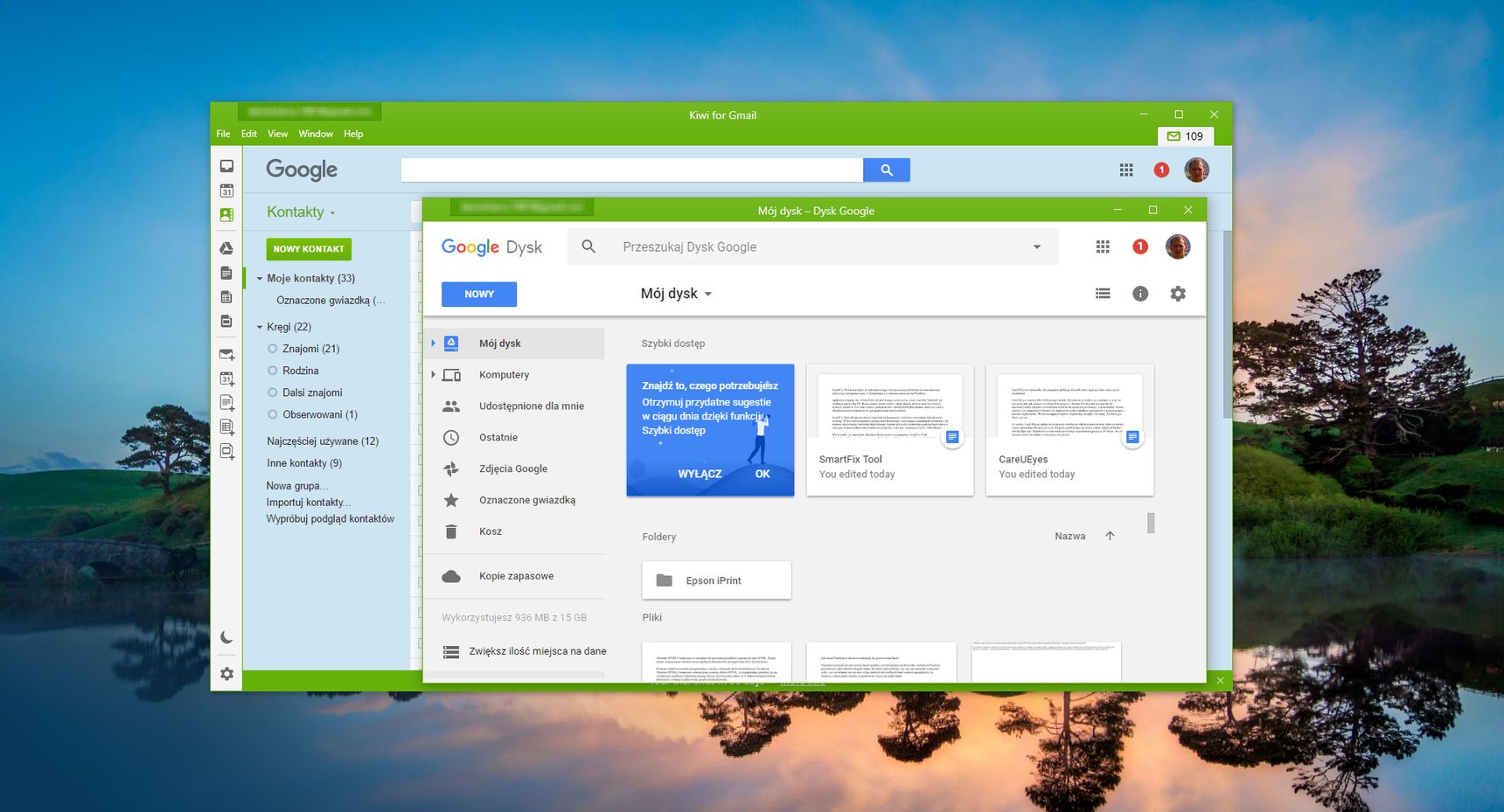Open Nazwa sort options
1504x812 pixels.
[1070, 537]
